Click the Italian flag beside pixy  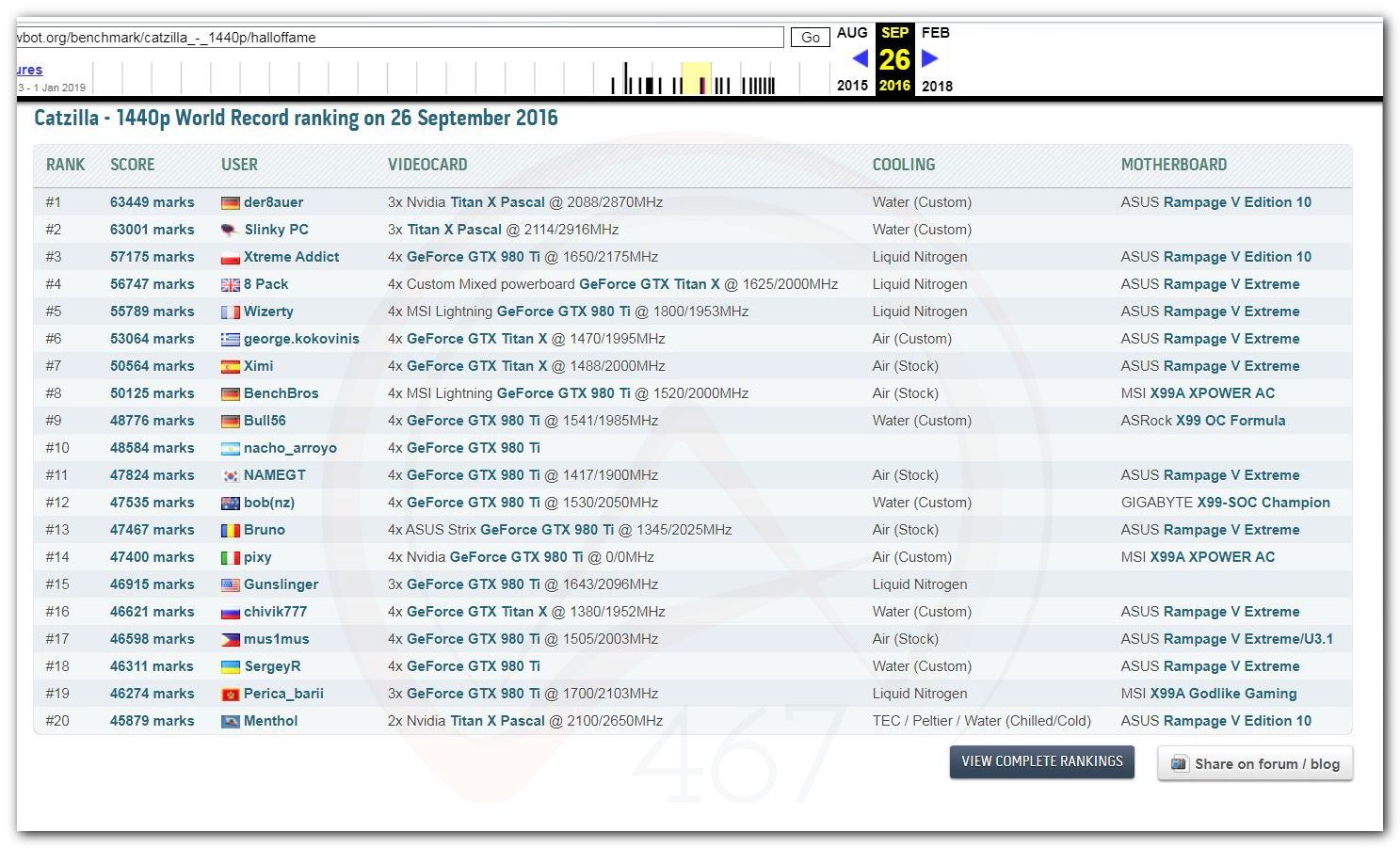coord(230,557)
